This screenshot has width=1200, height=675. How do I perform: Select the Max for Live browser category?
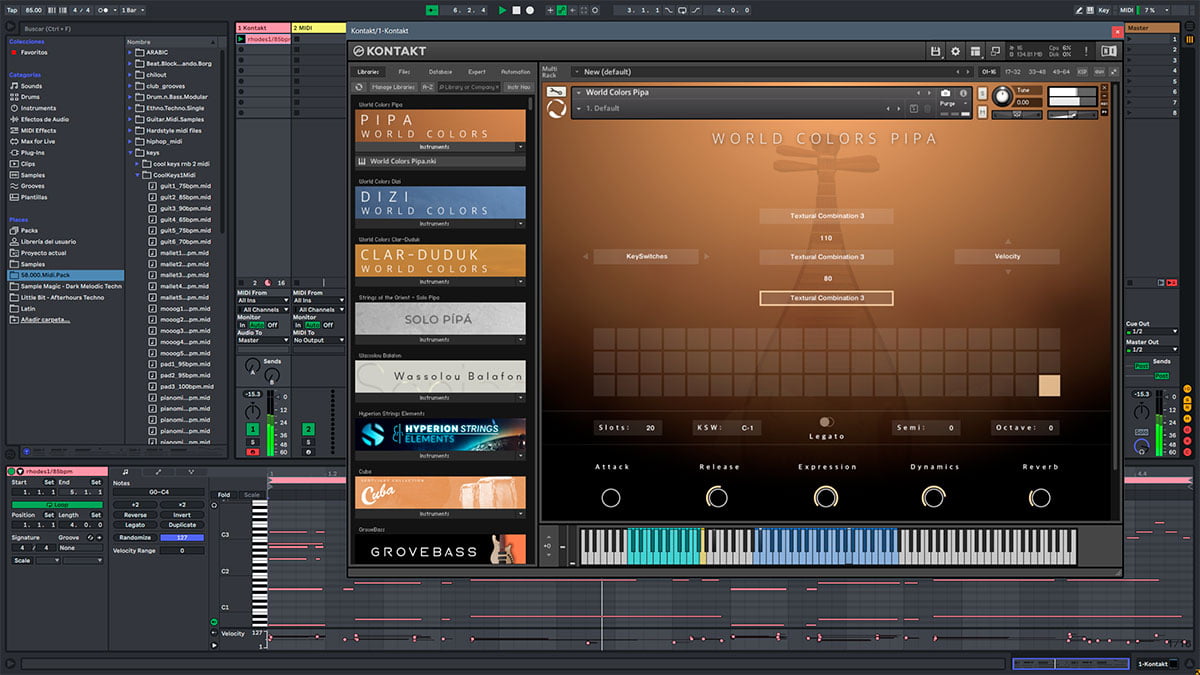pyautogui.click(x=39, y=141)
